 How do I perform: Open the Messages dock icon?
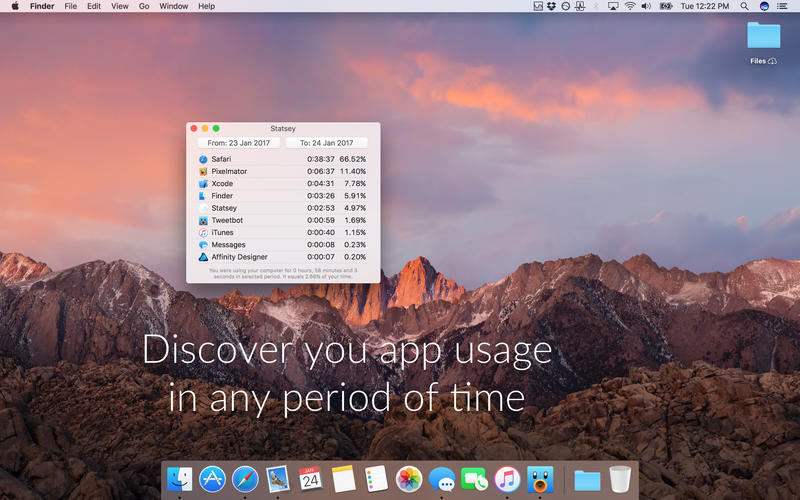point(442,480)
